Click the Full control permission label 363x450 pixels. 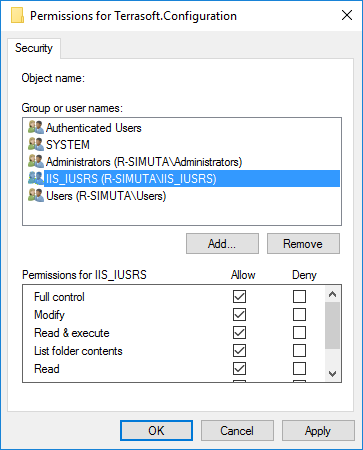(59, 297)
